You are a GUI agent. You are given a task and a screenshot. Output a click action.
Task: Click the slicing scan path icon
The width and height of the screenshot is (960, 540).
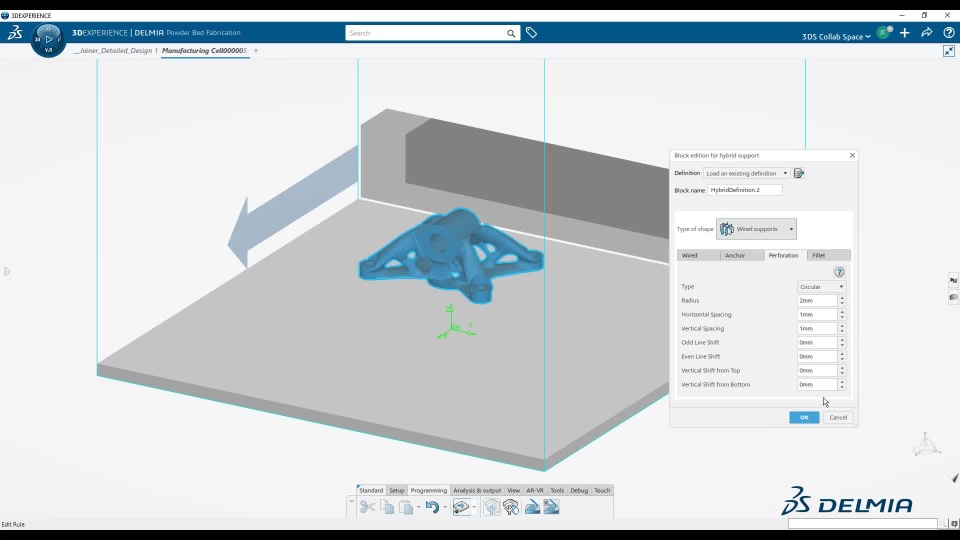point(532,507)
